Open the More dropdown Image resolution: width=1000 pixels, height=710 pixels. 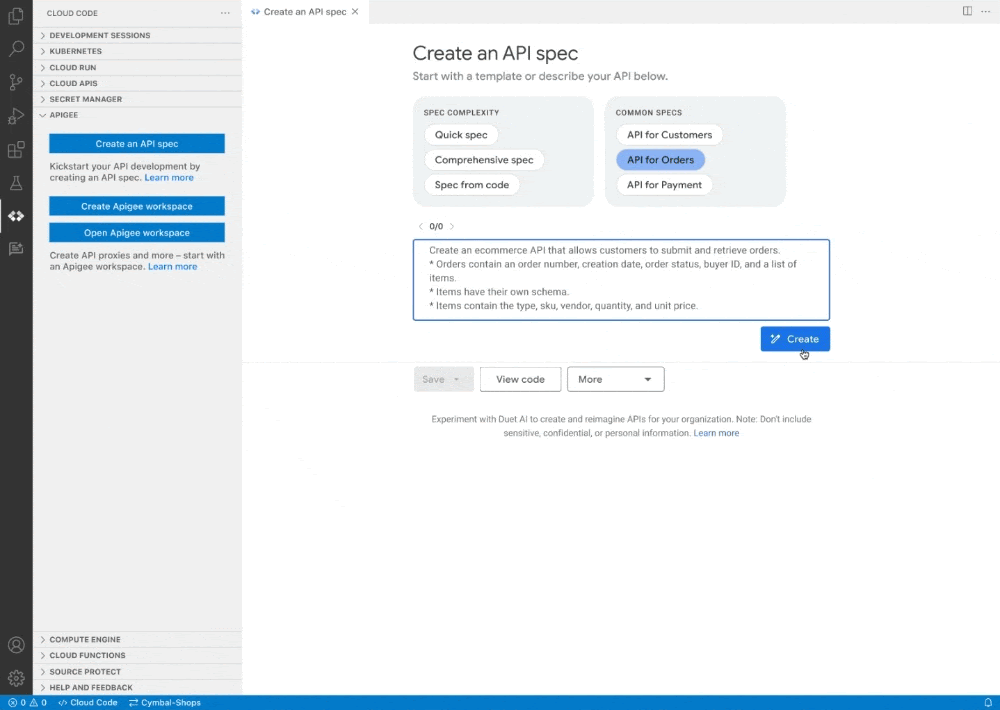click(x=615, y=379)
